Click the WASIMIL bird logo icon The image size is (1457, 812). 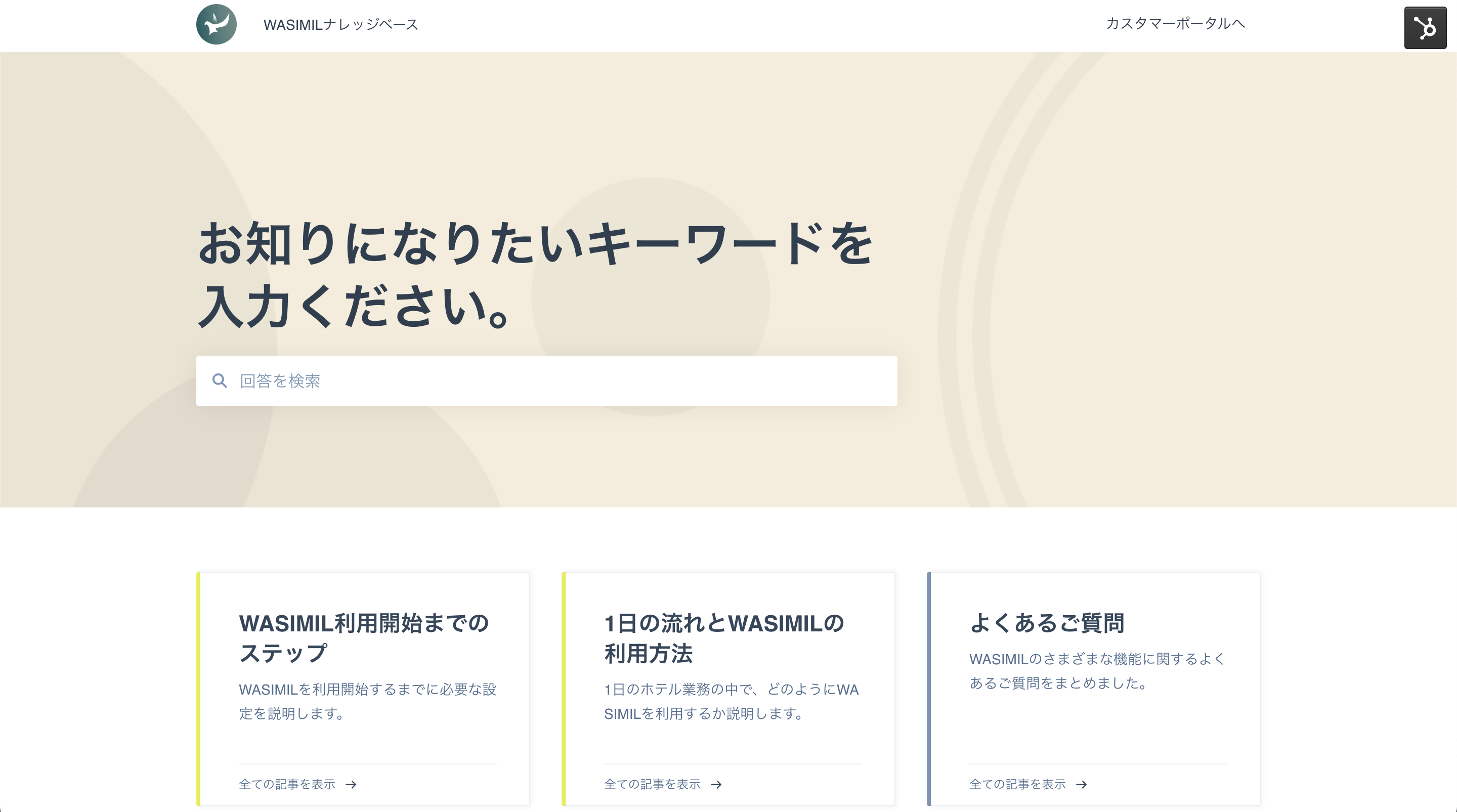216,24
